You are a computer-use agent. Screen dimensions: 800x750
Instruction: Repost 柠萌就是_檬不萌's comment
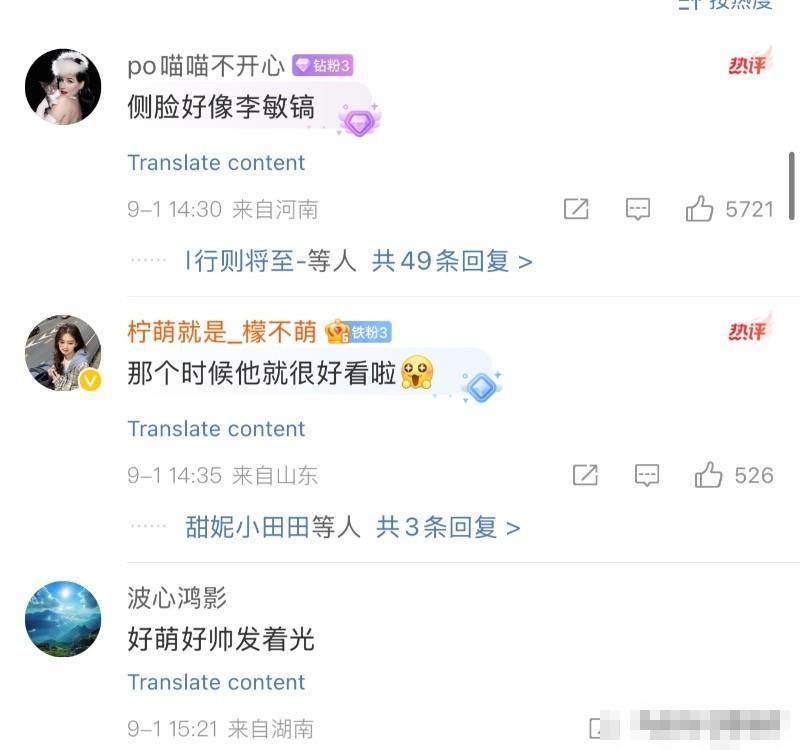click(585, 475)
